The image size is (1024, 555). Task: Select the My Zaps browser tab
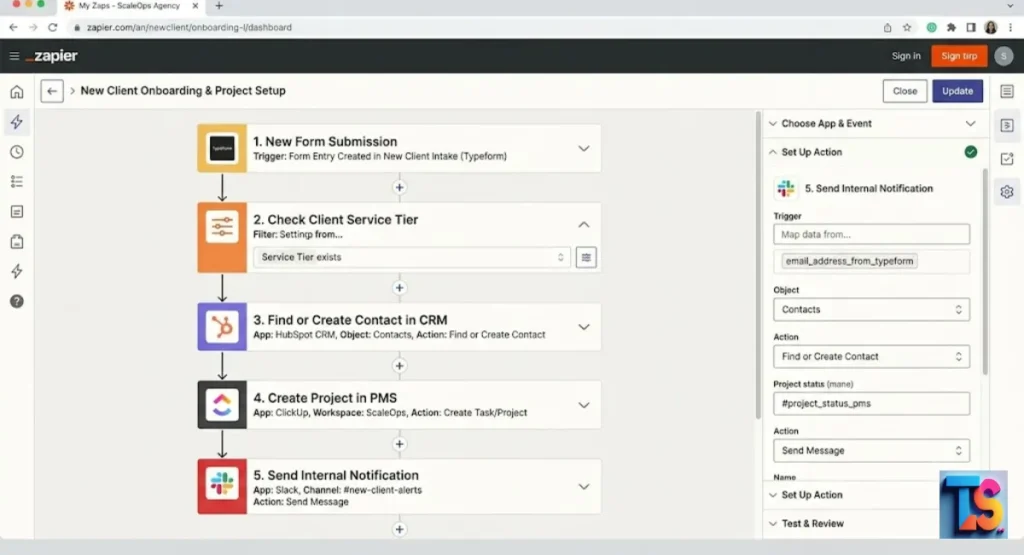129,6
